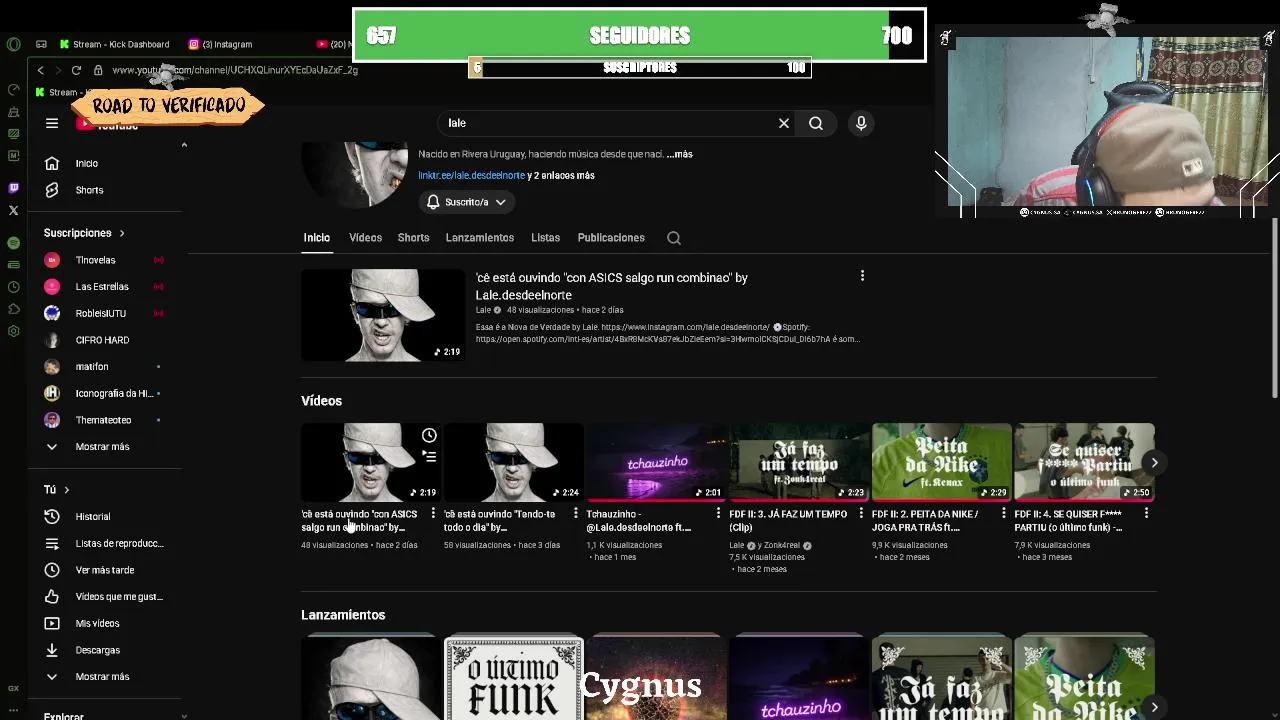Click the browser address bar URL
Image resolution: width=1280 pixels, height=720 pixels.
pos(235,70)
